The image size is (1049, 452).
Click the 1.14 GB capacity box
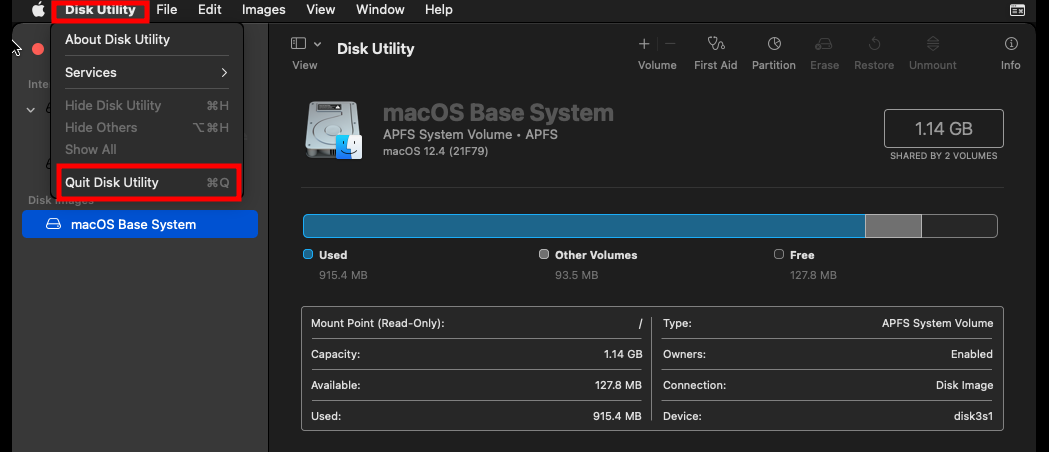pos(943,128)
